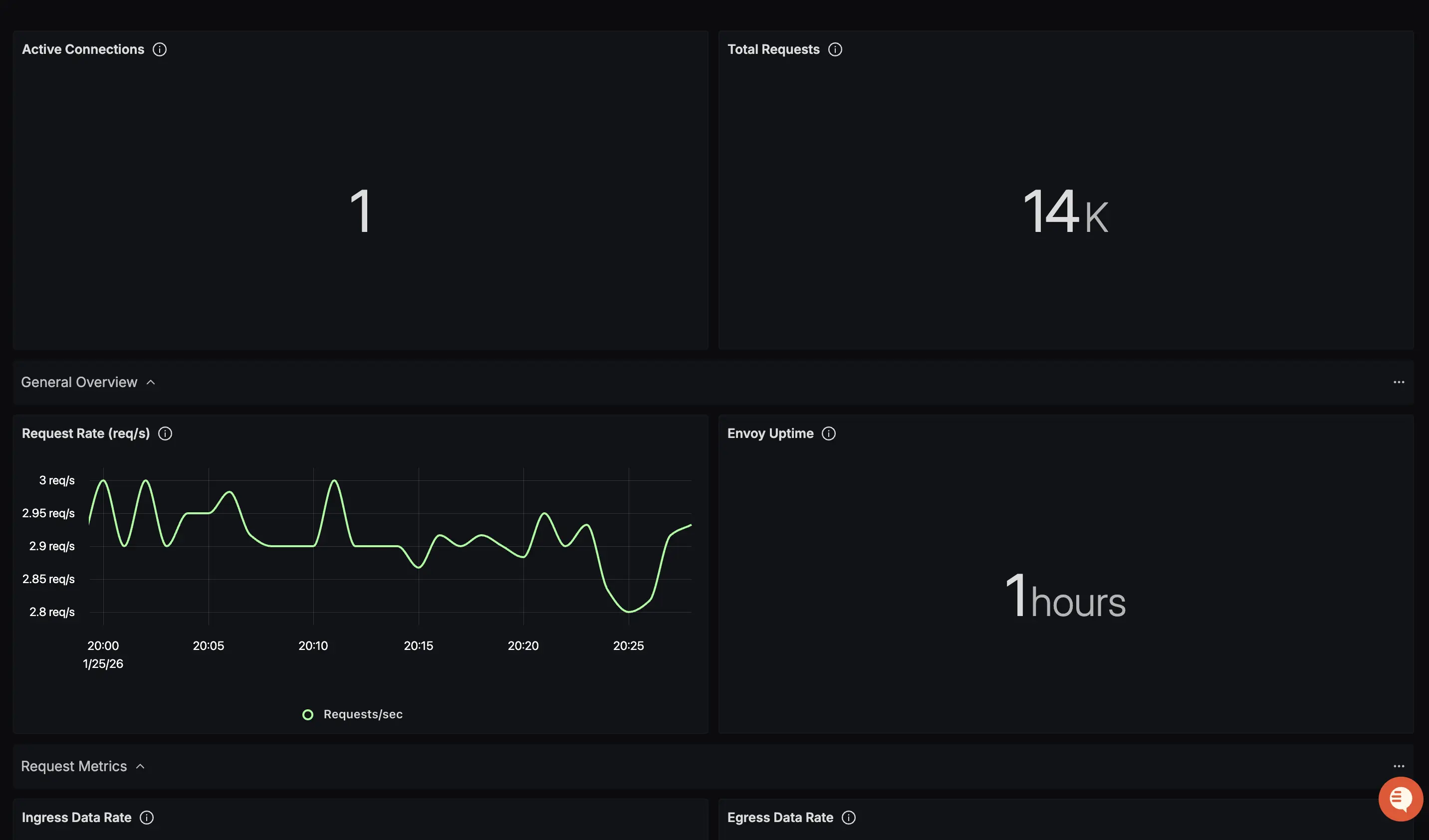Viewport: 1429px width, 840px height.
Task: Click the General Overview row title
Action: click(x=79, y=382)
